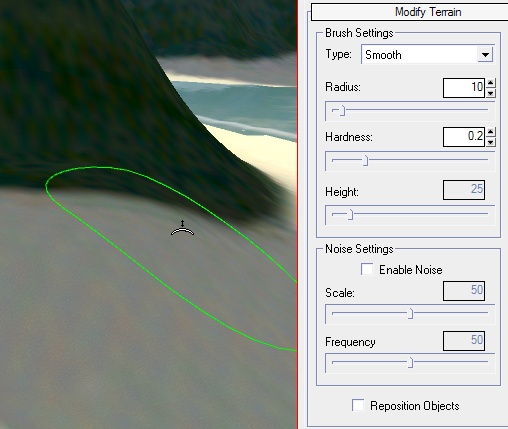This screenshot has height=429, width=508.
Task: Select the Smooth brush type combo box
Action: pos(427,55)
